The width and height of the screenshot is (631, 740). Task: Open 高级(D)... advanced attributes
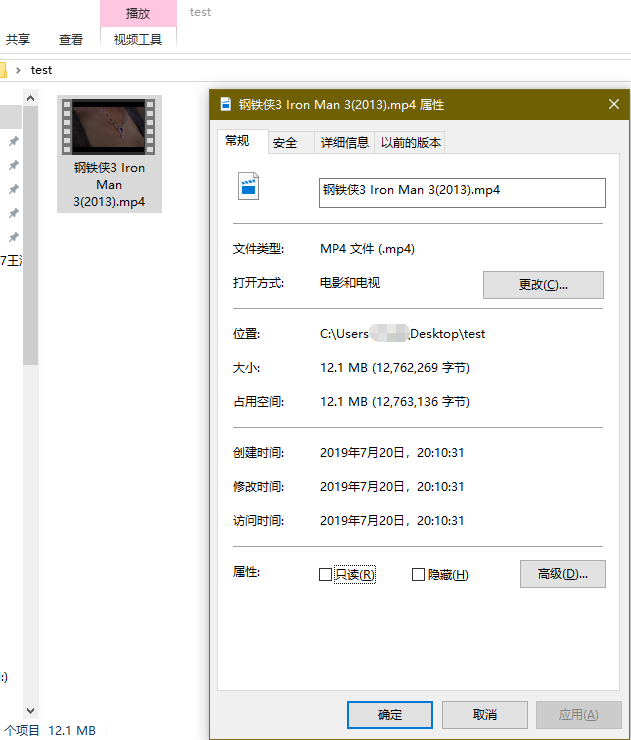click(563, 574)
